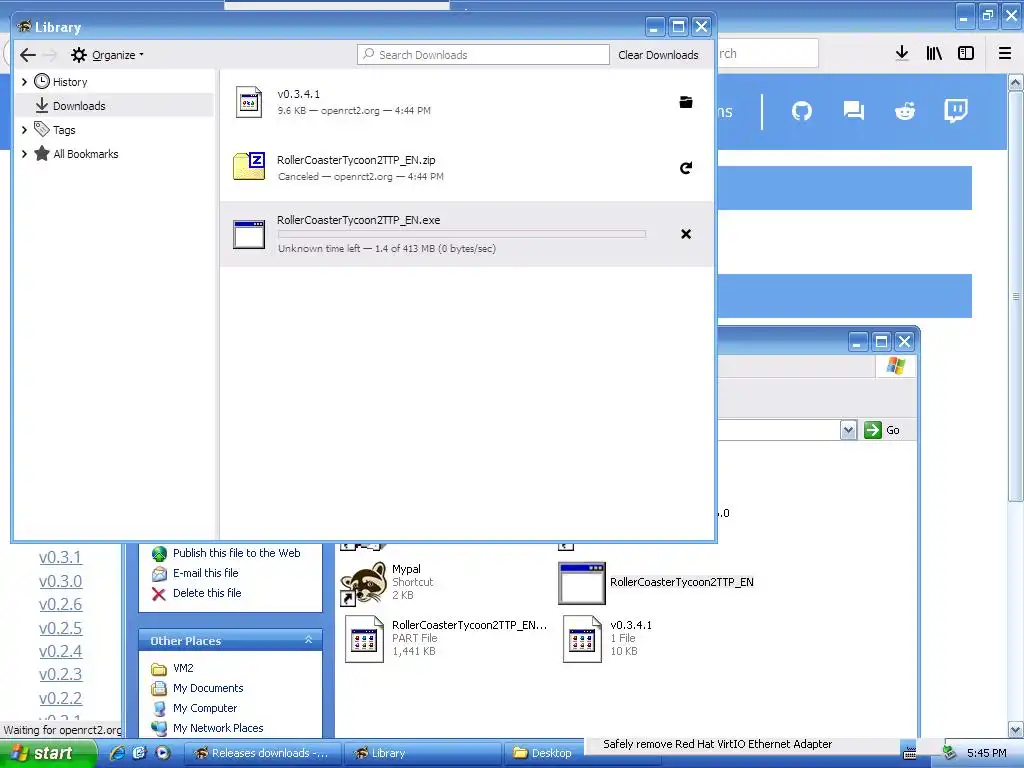Select the Mypal shortcut icon
1024x768 pixels.
[363, 583]
